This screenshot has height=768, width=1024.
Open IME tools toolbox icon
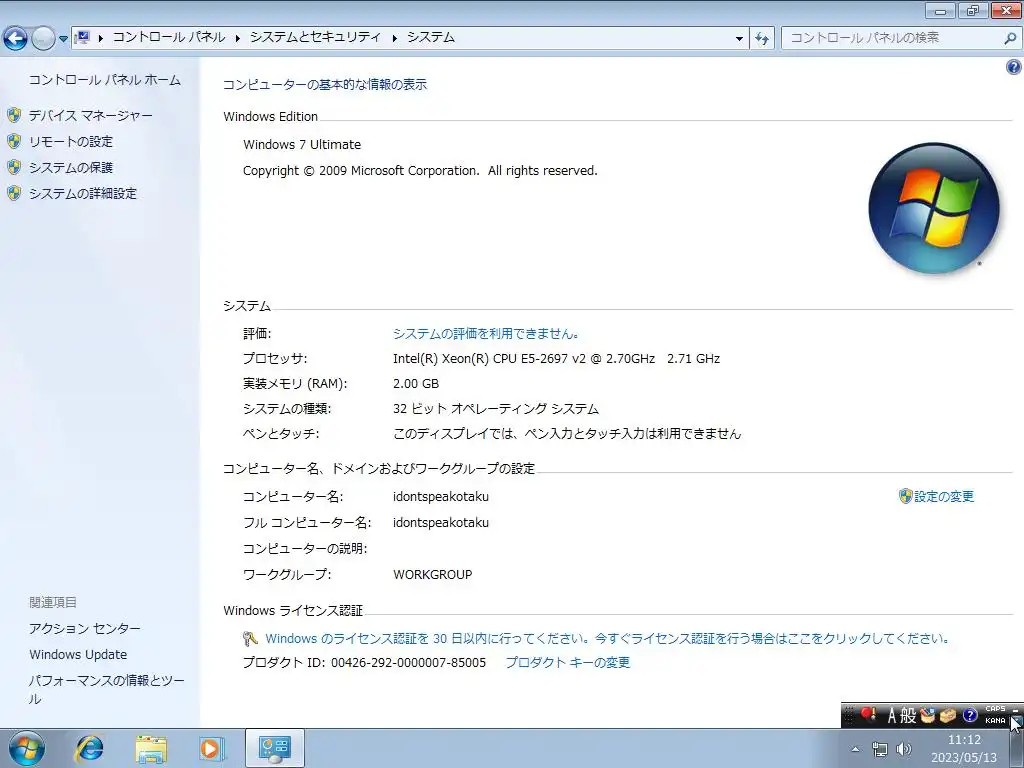948,716
